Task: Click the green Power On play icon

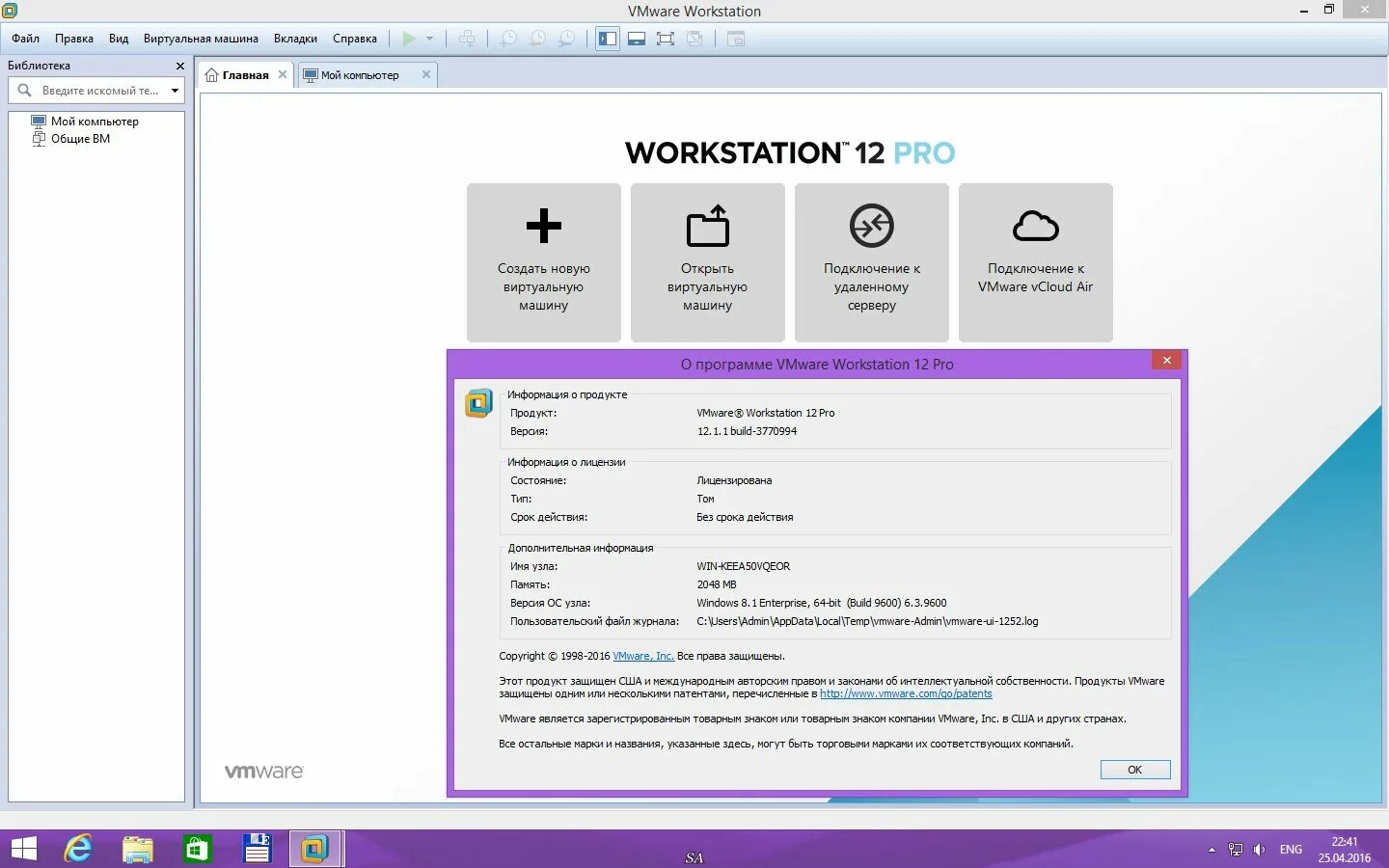Action: (x=409, y=39)
